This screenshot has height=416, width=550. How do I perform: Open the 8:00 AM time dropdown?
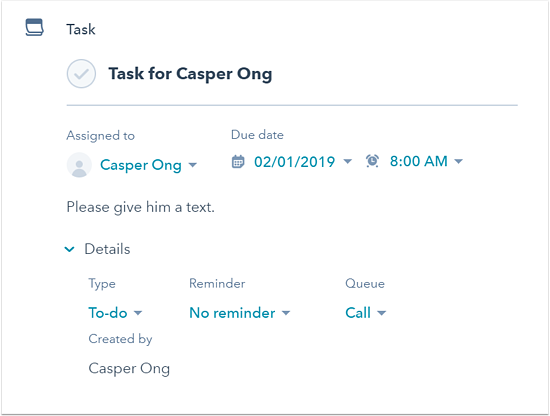[426, 161]
